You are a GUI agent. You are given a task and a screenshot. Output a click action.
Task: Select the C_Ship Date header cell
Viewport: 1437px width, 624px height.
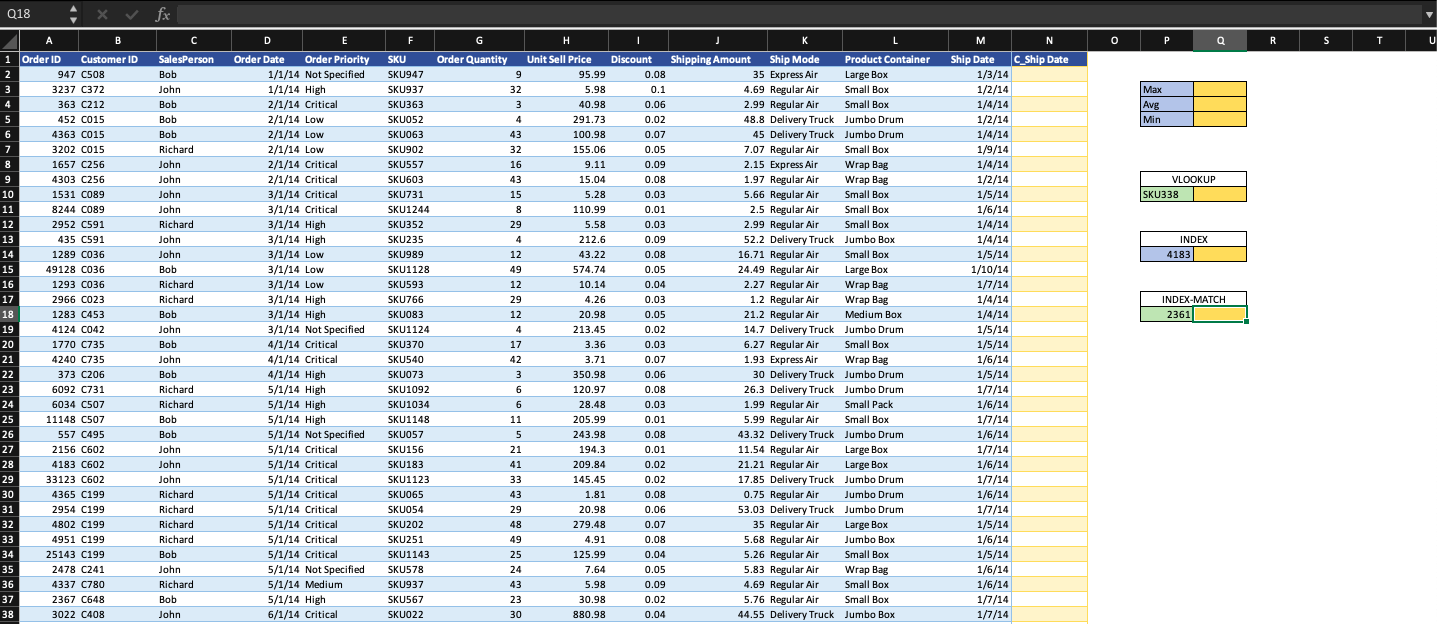coord(1049,59)
